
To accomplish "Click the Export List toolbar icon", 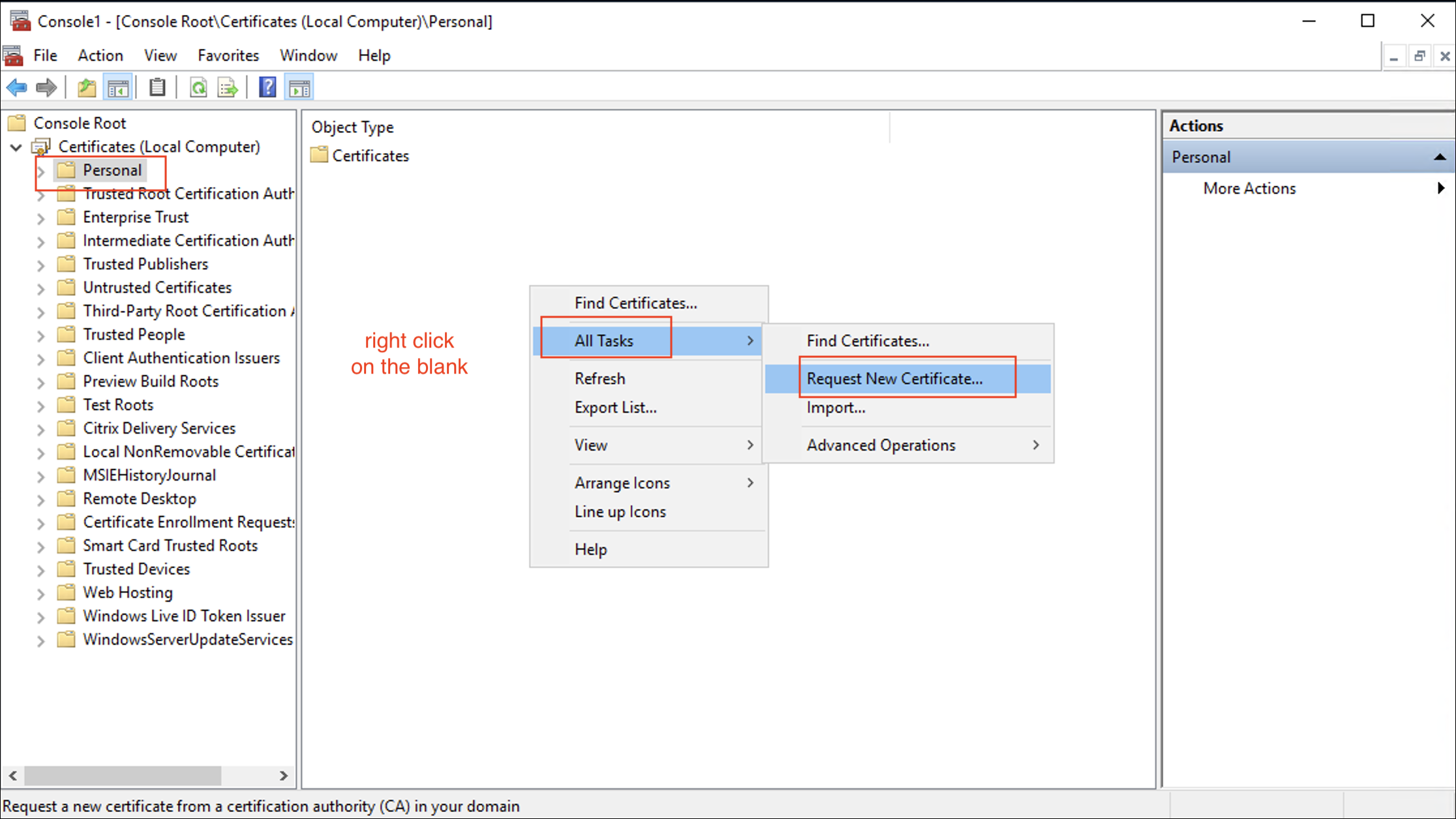I will click(x=228, y=87).
